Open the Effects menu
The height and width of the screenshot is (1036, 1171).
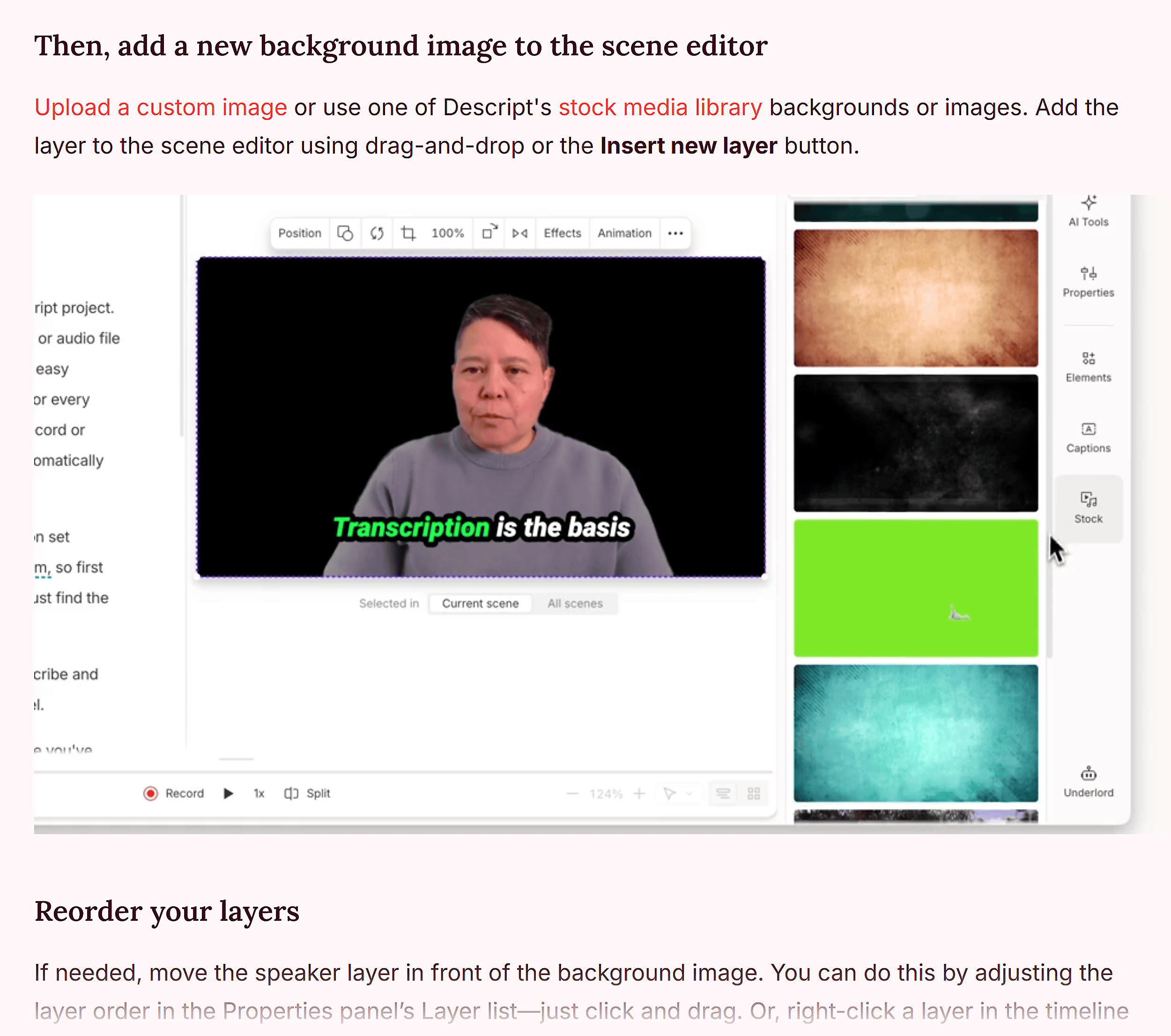point(562,233)
